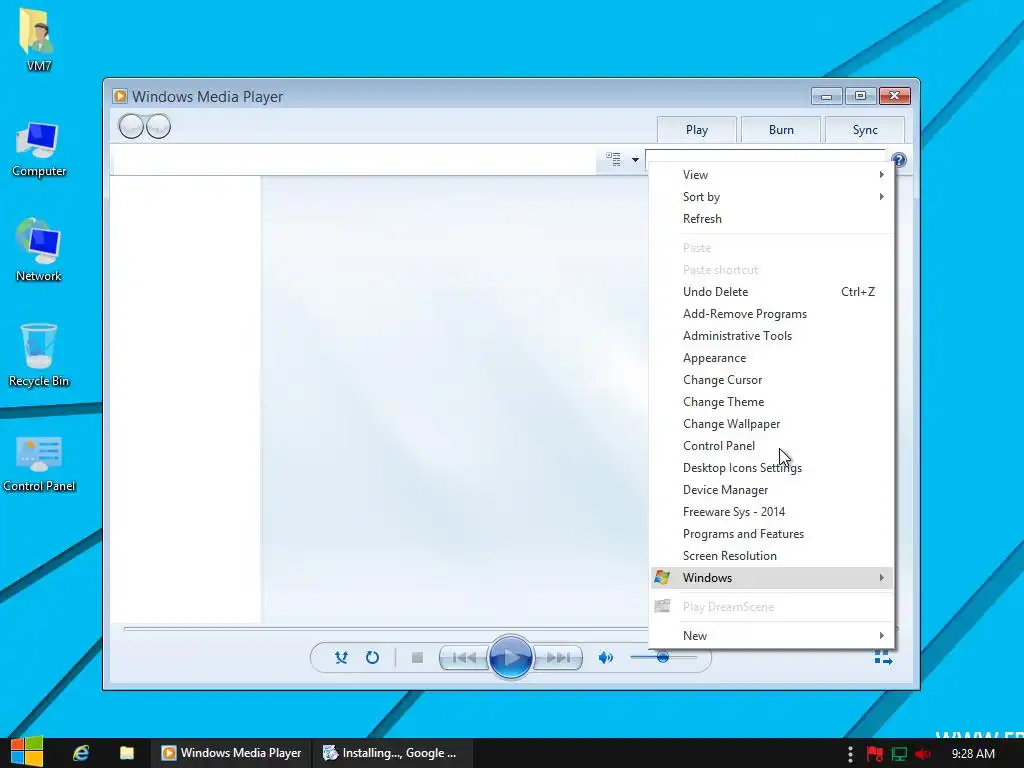The height and width of the screenshot is (768, 1024).
Task: Open Desktop Icons Settings entry
Action: (x=772, y=468)
